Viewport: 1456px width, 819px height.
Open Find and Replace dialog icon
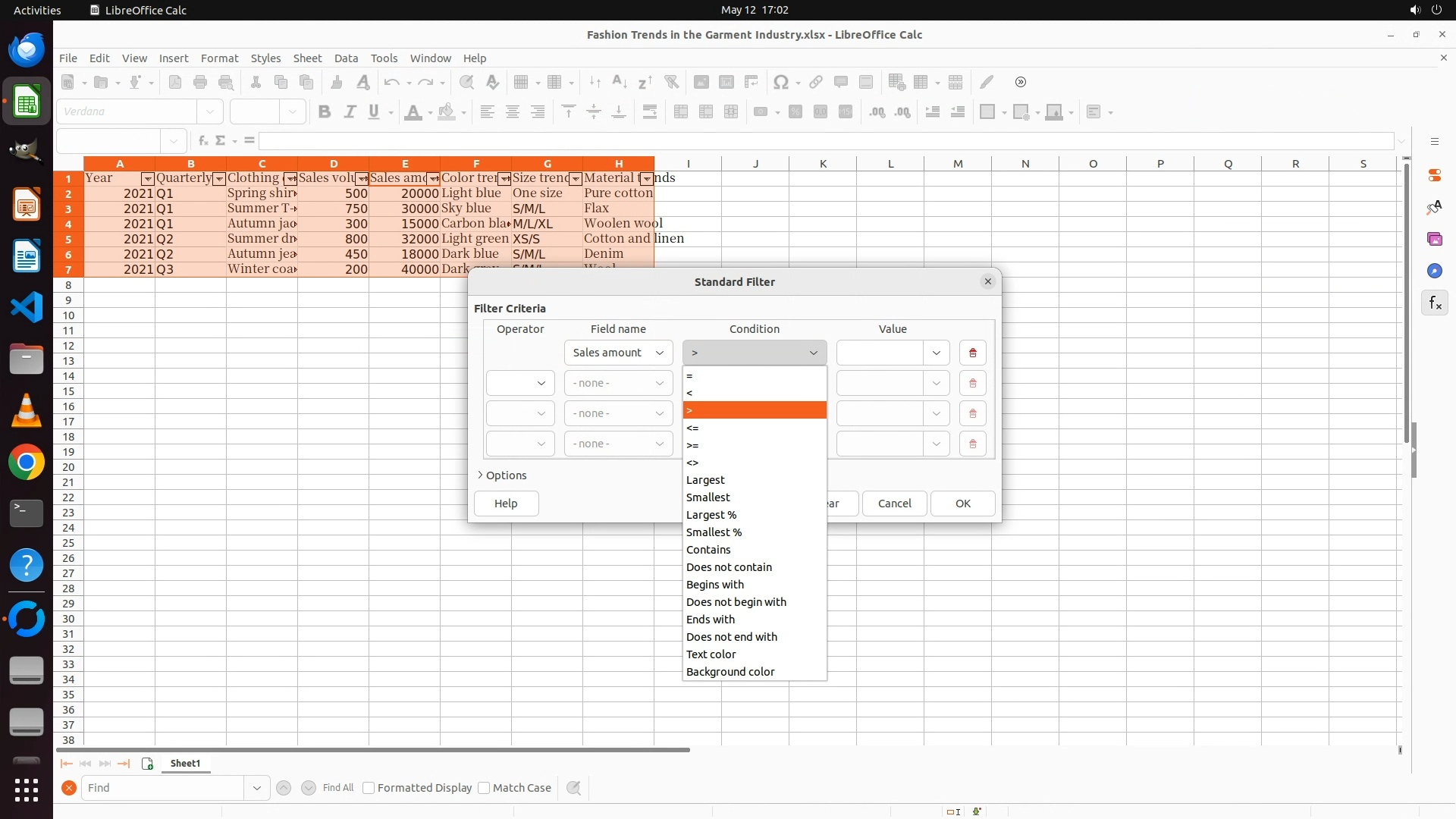574,788
